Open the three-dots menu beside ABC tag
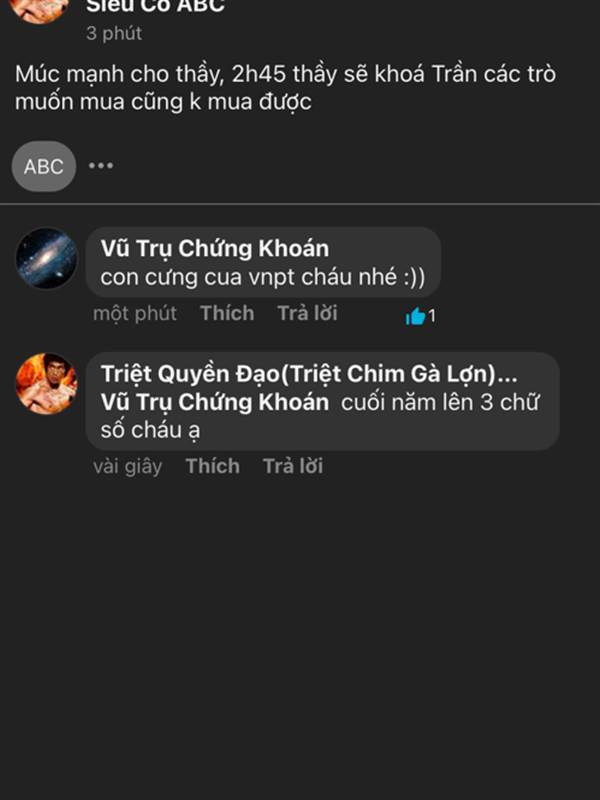Screen dimensions: 600x800 pyautogui.click(x=101, y=166)
